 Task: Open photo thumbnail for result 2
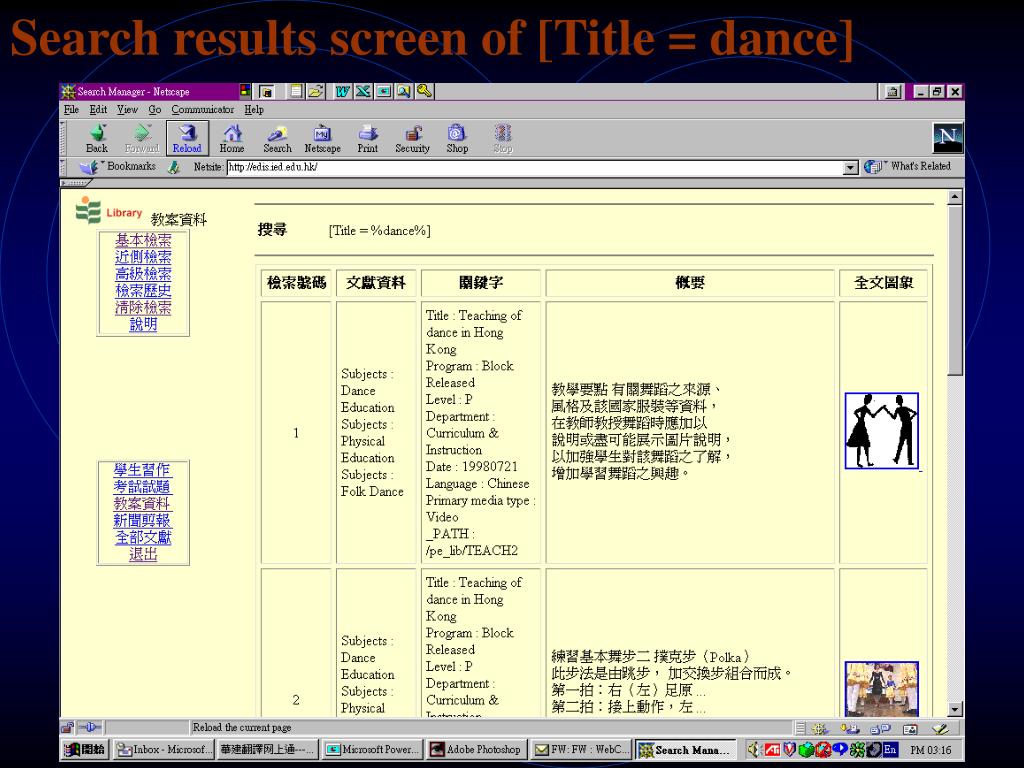[x=882, y=689]
